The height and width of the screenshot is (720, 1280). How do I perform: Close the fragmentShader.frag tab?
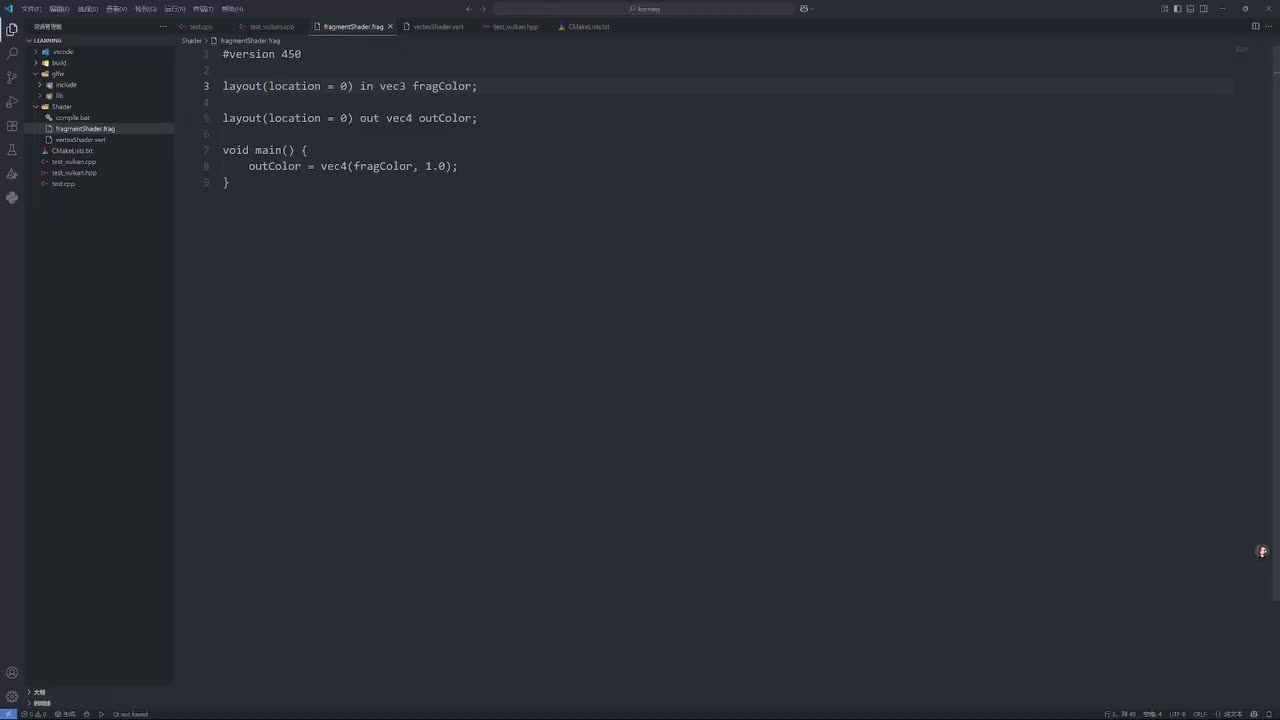(x=391, y=27)
